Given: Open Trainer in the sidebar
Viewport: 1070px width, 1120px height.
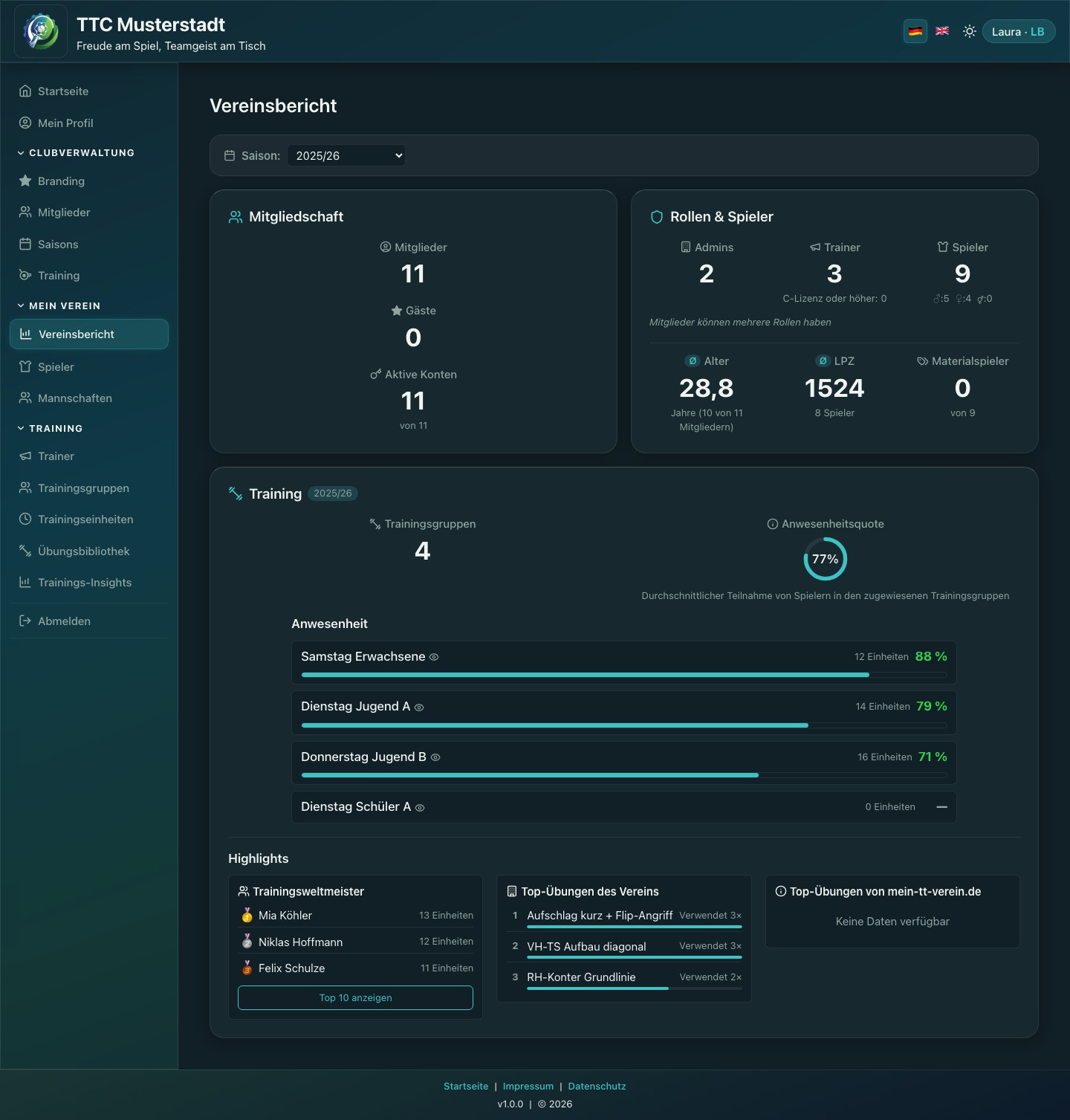Looking at the screenshot, I should pyautogui.click(x=89, y=456).
